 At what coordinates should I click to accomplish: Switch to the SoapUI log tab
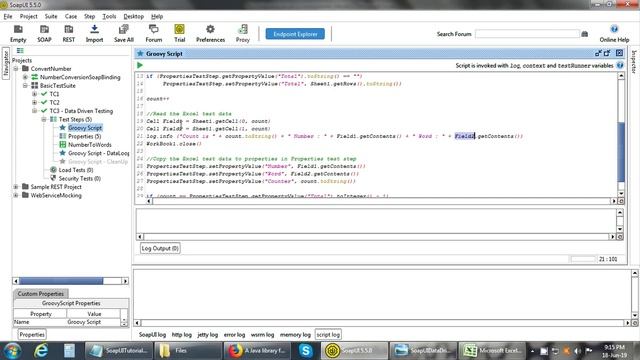(x=152, y=334)
